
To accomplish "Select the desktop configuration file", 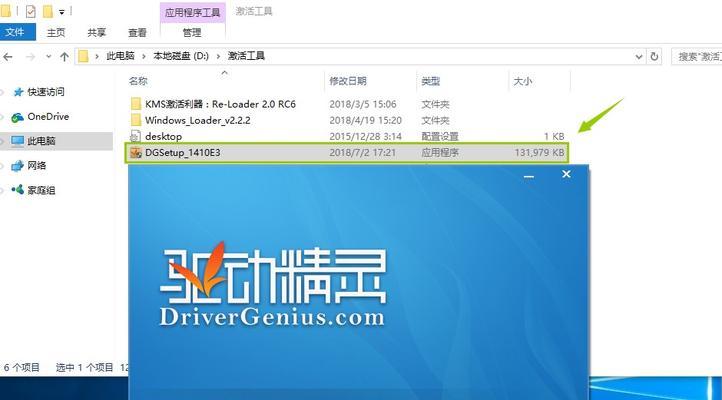I will [163, 136].
